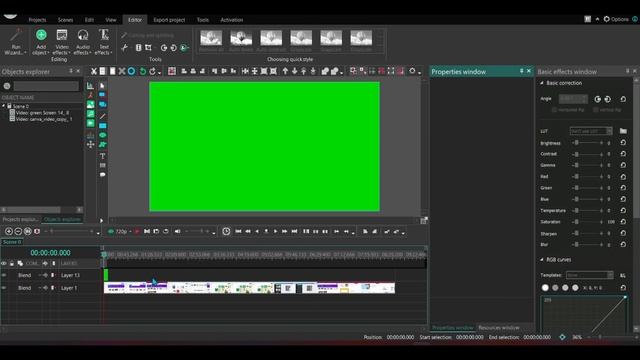
Task: Select the white RGB curve channel circle
Action: (545, 288)
